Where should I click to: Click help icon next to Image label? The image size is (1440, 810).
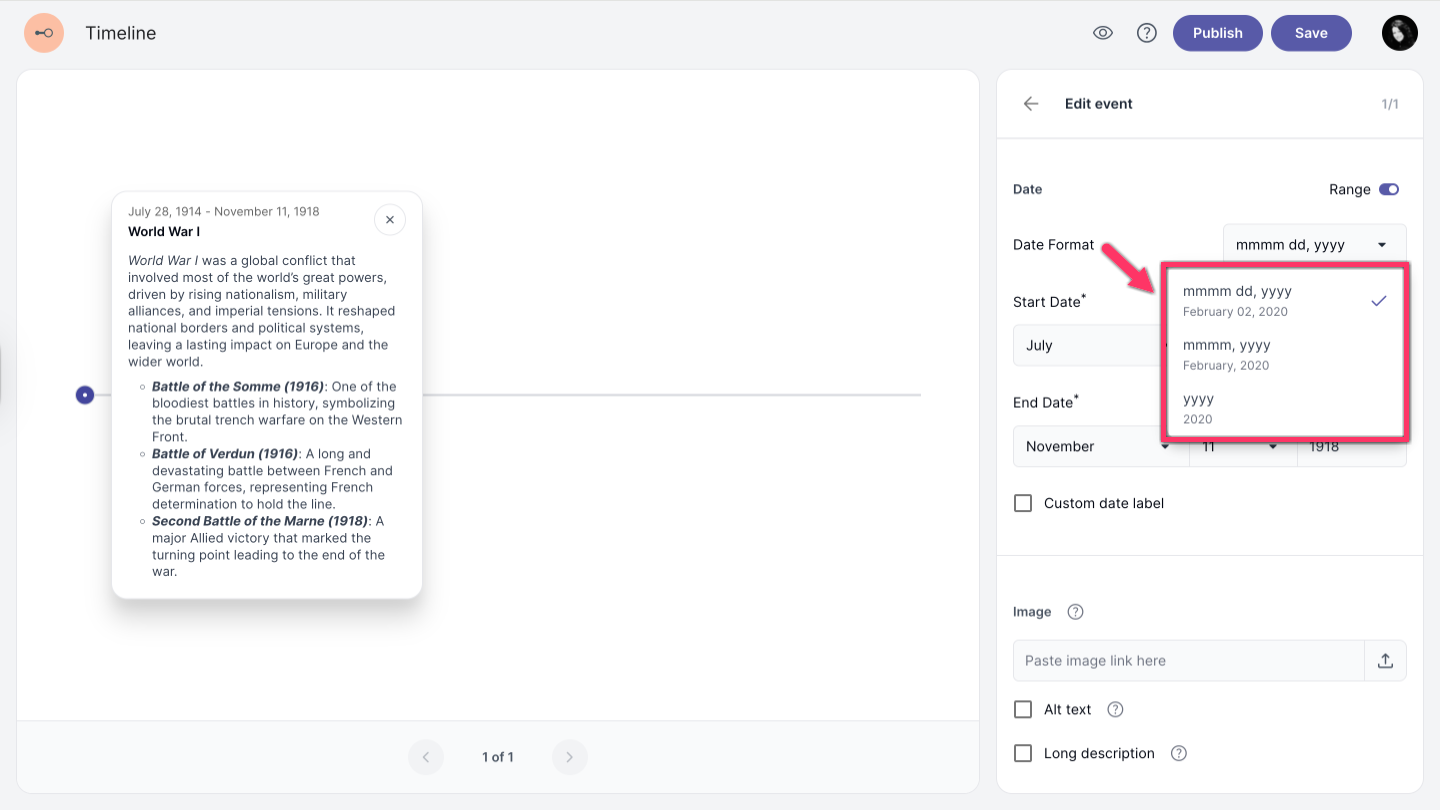click(x=1075, y=612)
